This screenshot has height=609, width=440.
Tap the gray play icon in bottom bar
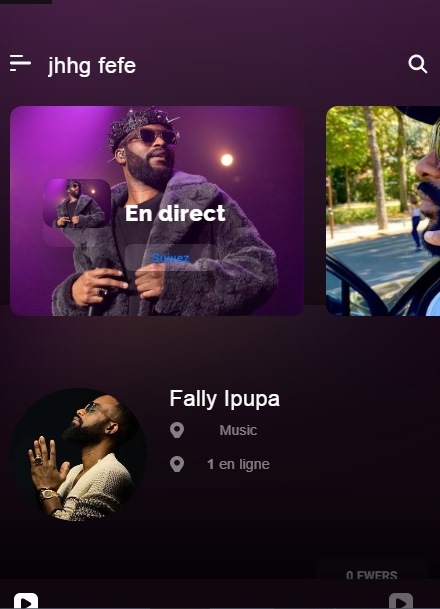401,601
